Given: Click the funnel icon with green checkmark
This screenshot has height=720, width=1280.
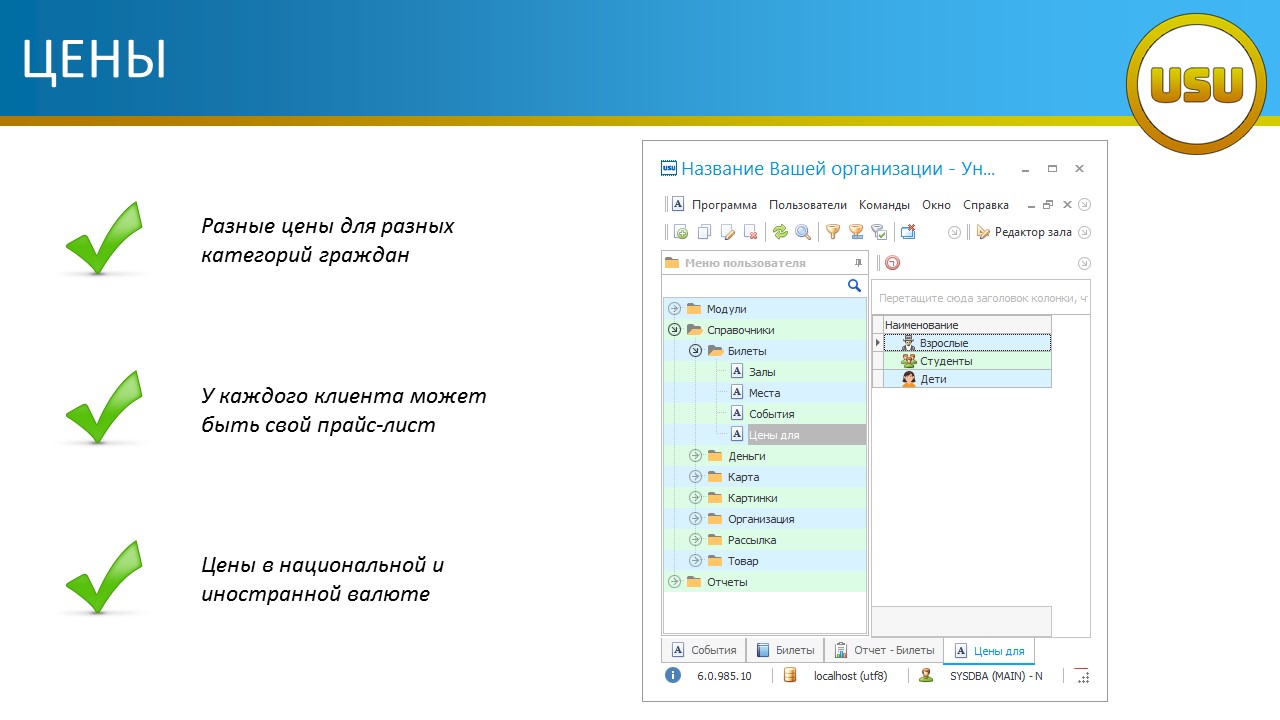Looking at the screenshot, I should tap(879, 232).
